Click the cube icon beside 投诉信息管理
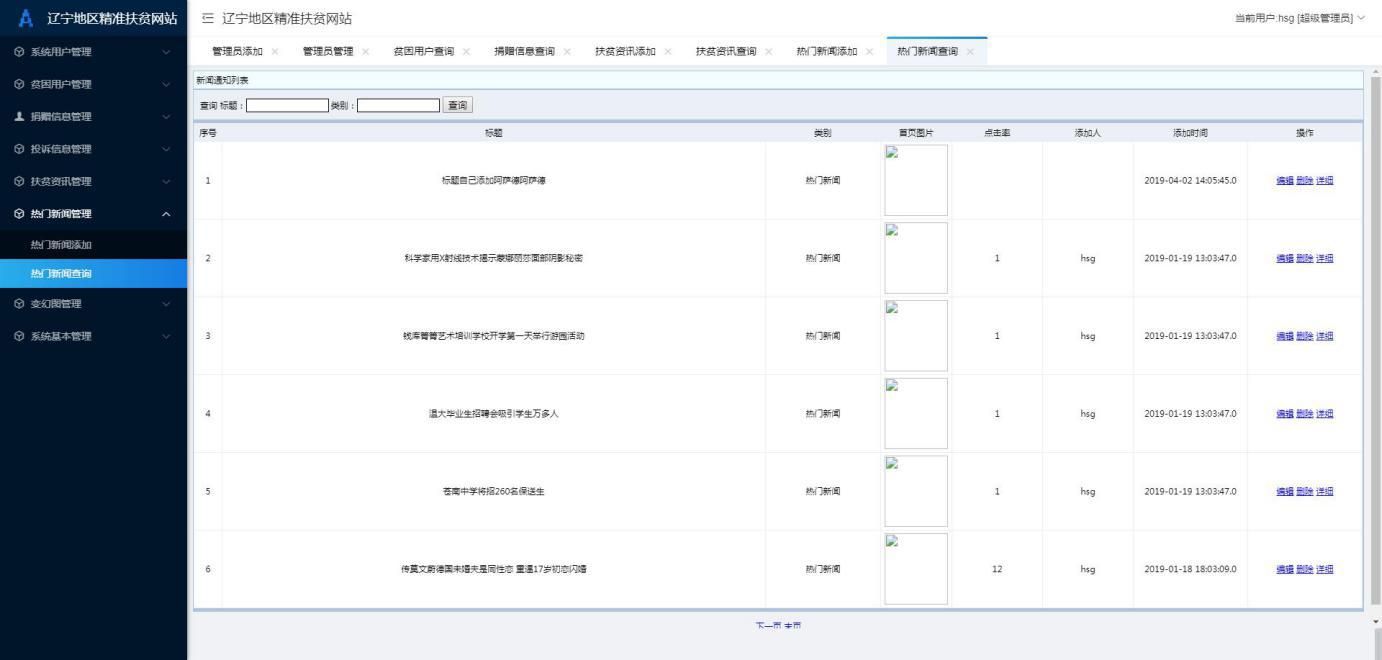This screenshot has width=1382, height=660. (20, 149)
